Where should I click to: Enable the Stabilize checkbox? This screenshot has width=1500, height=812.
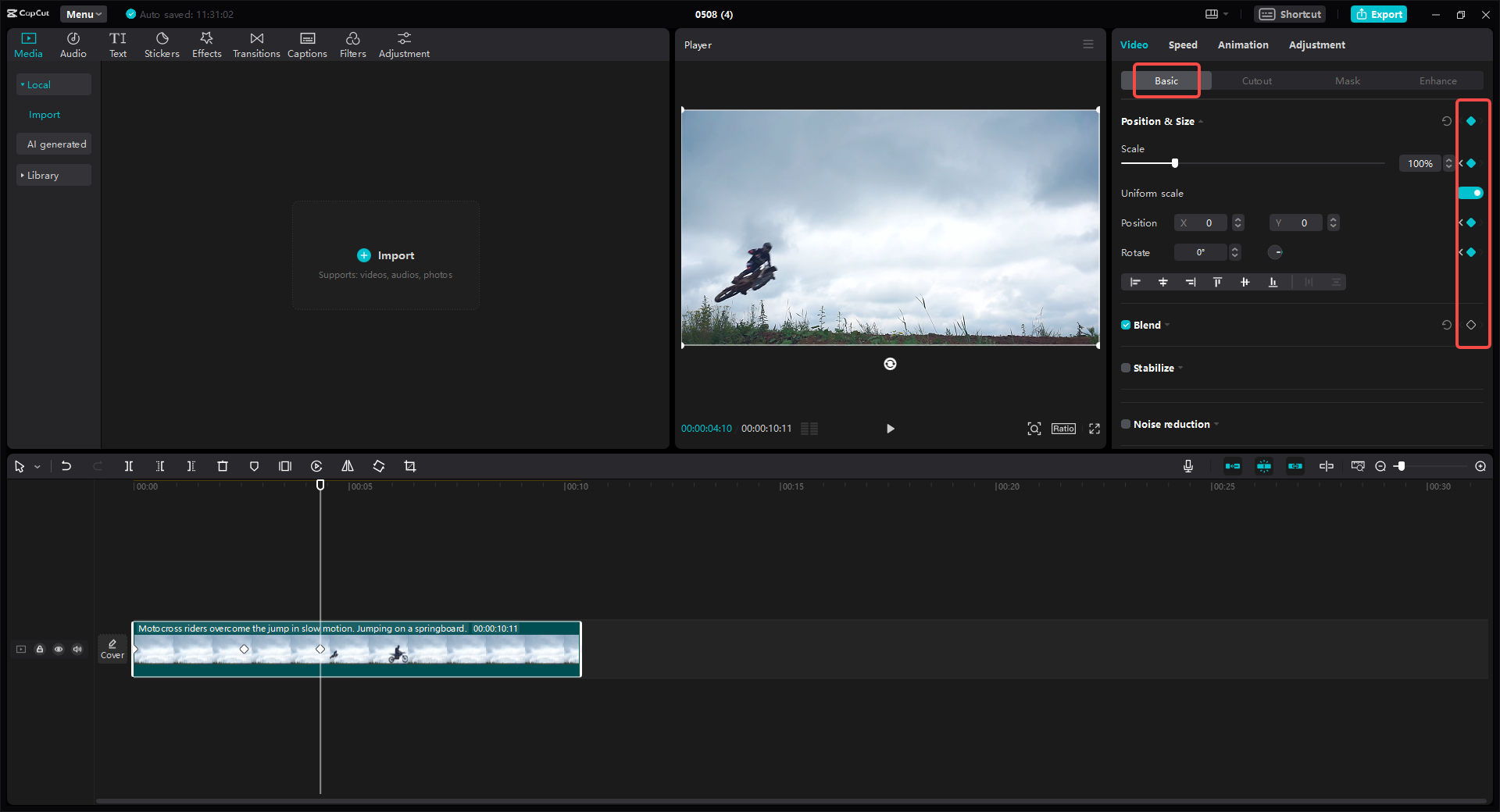coord(1125,368)
